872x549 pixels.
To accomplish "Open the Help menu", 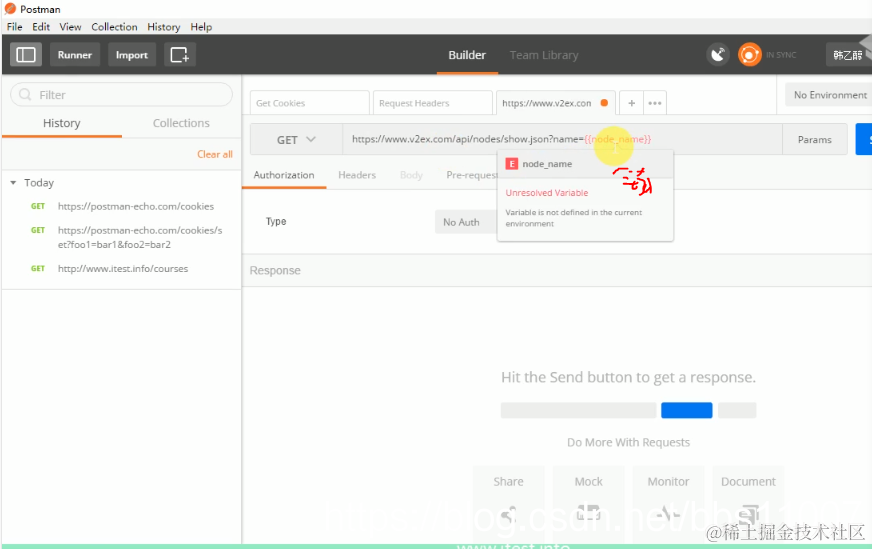I will coord(201,27).
